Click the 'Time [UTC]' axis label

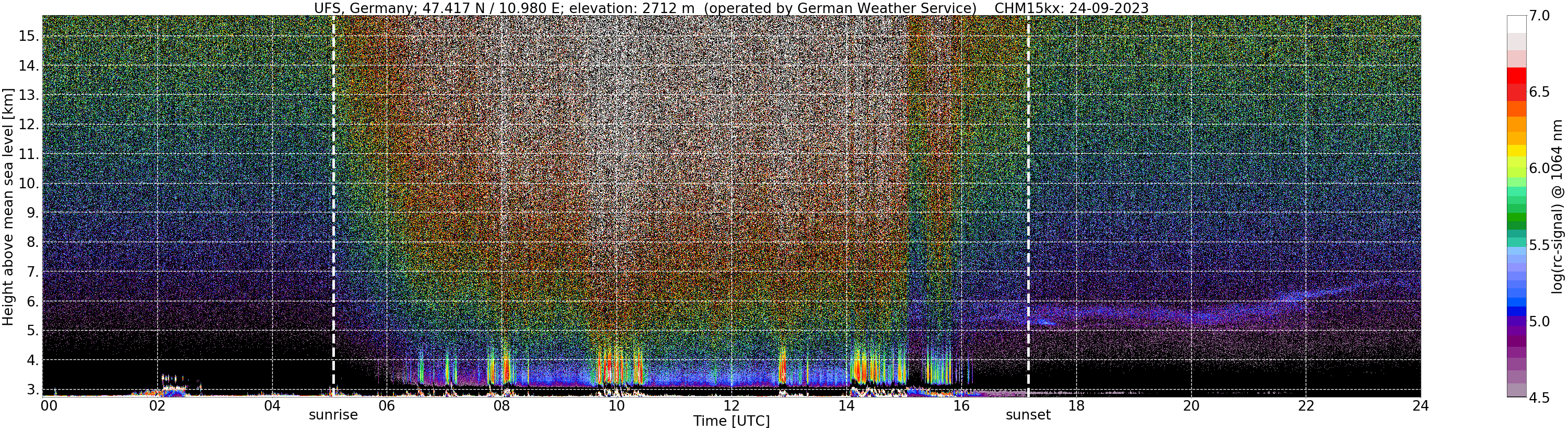click(731, 421)
